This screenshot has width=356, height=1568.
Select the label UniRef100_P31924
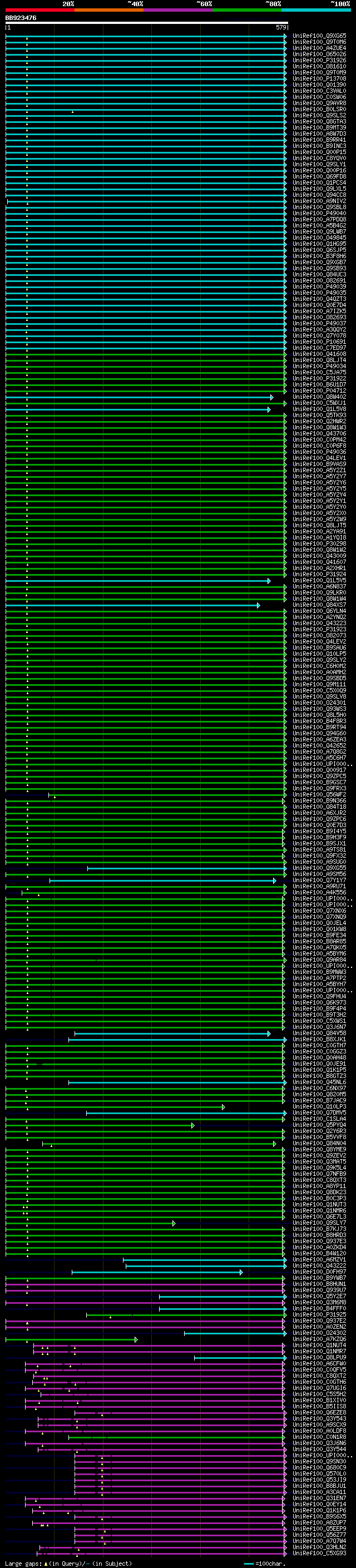click(319, 574)
